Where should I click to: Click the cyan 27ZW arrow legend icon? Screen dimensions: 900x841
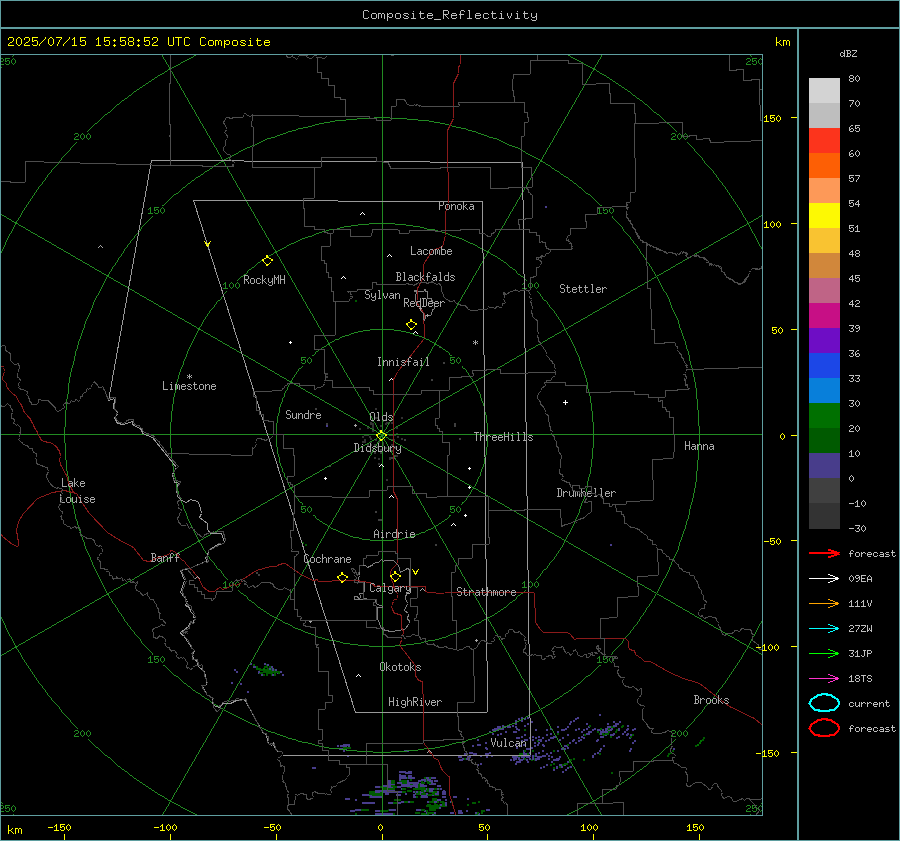824,629
